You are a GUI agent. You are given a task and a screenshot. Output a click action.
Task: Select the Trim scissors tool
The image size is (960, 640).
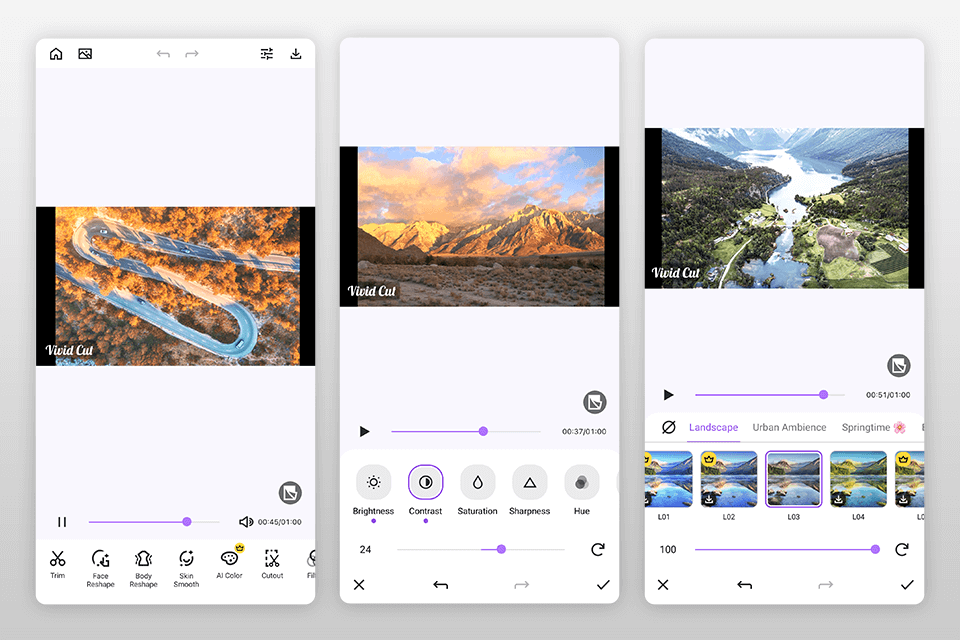(58, 564)
